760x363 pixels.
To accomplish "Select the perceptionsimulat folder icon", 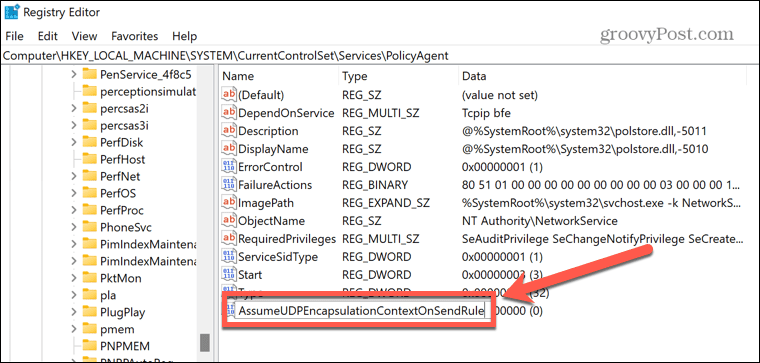I will 90,91.
